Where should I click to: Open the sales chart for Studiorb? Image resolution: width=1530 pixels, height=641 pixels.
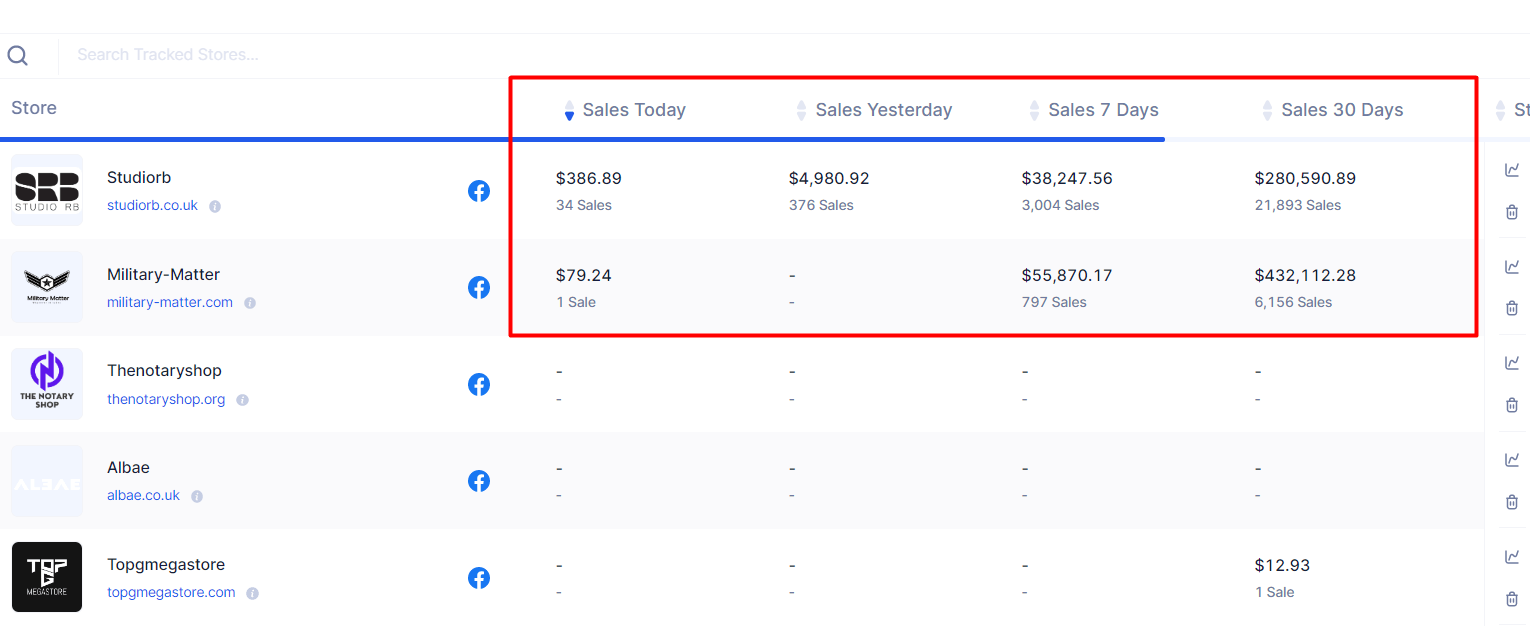point(1511,170)
